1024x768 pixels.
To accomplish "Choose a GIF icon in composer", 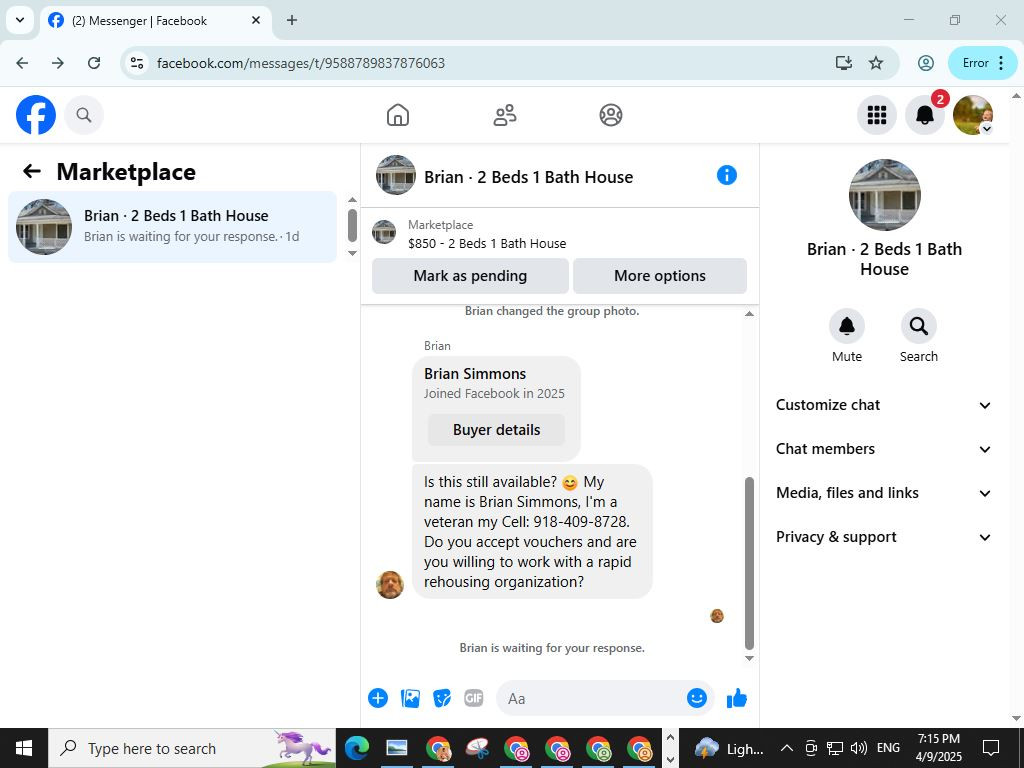I will pos(473,698).
